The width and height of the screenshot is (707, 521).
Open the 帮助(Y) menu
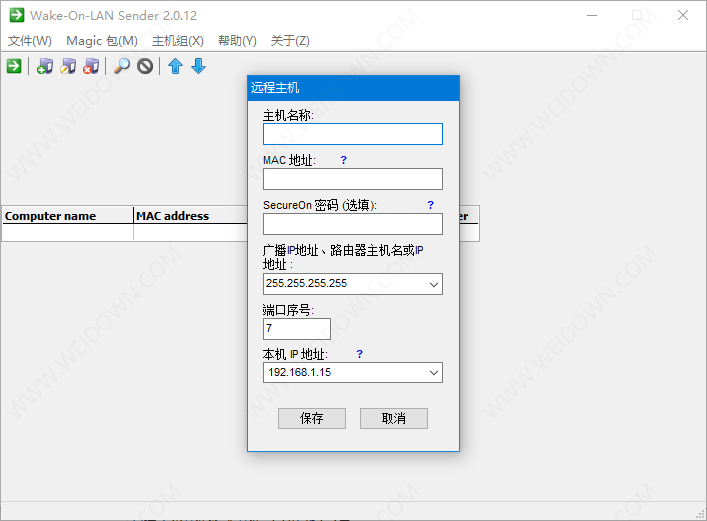click(237, 41)
